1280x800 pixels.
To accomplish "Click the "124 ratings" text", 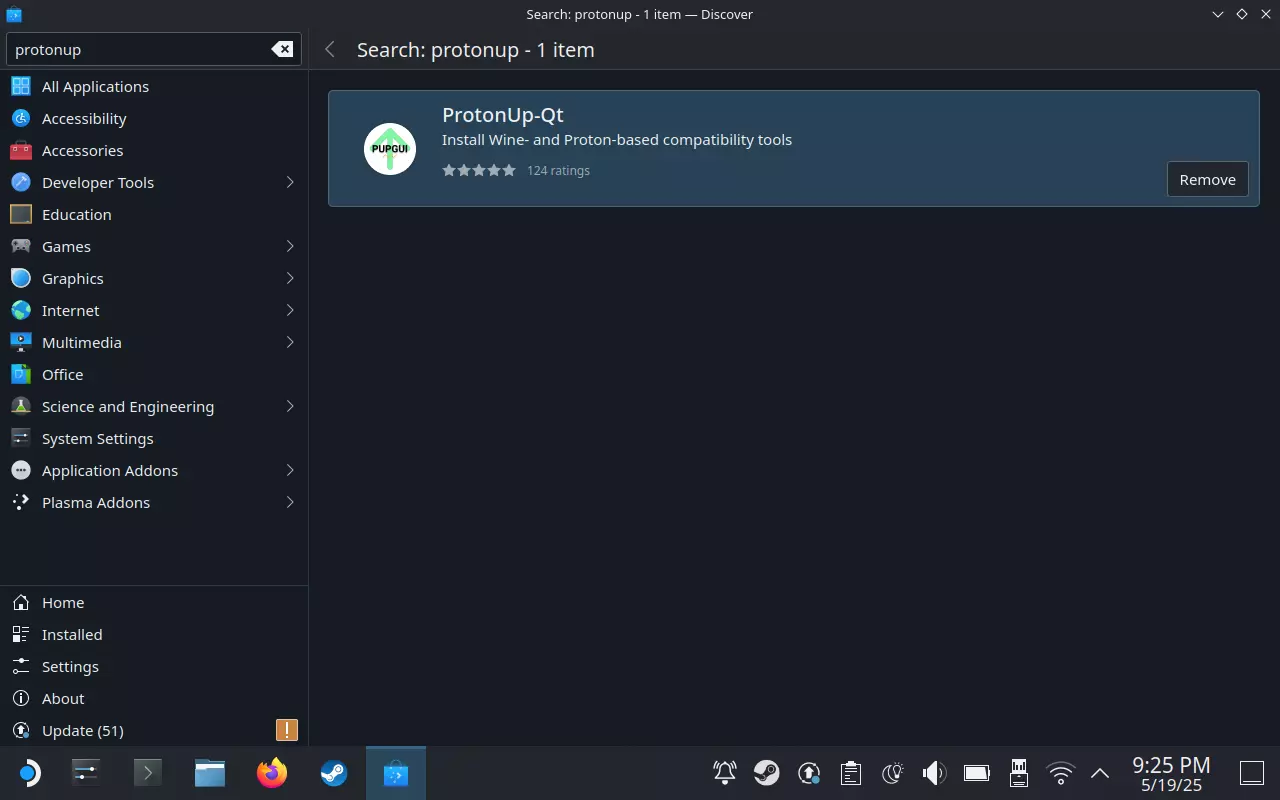I will point(558,170).
